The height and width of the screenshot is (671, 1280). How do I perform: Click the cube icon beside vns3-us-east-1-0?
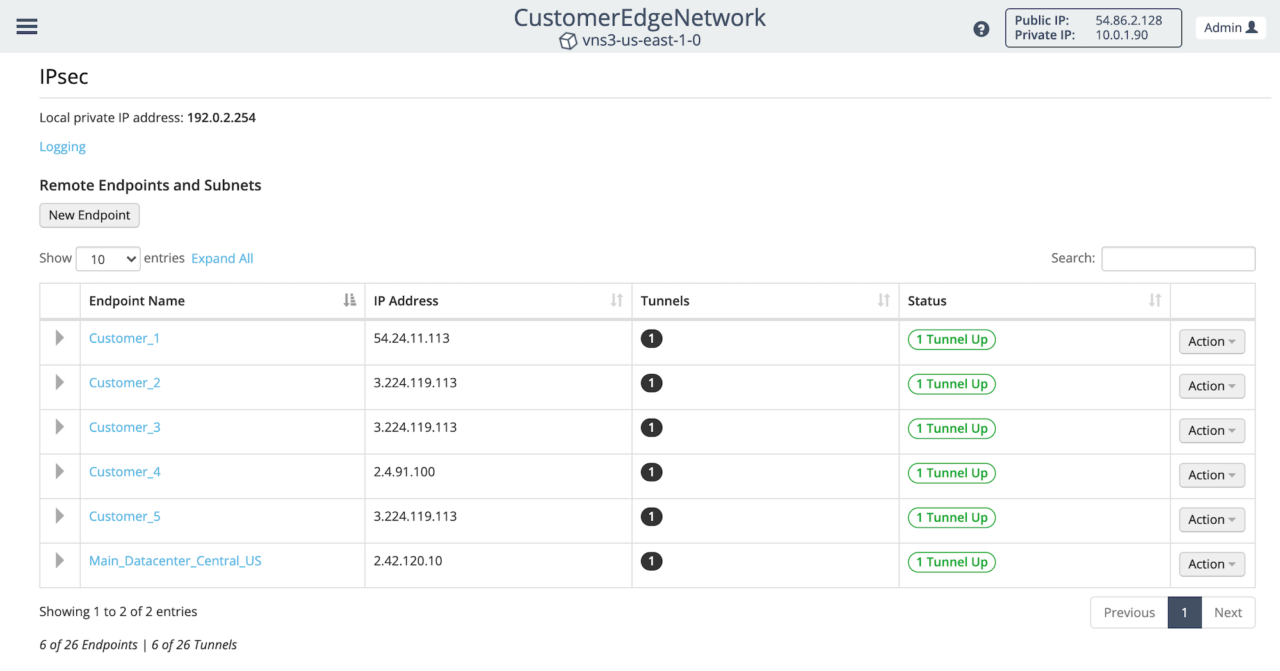[x=568, y=41]
